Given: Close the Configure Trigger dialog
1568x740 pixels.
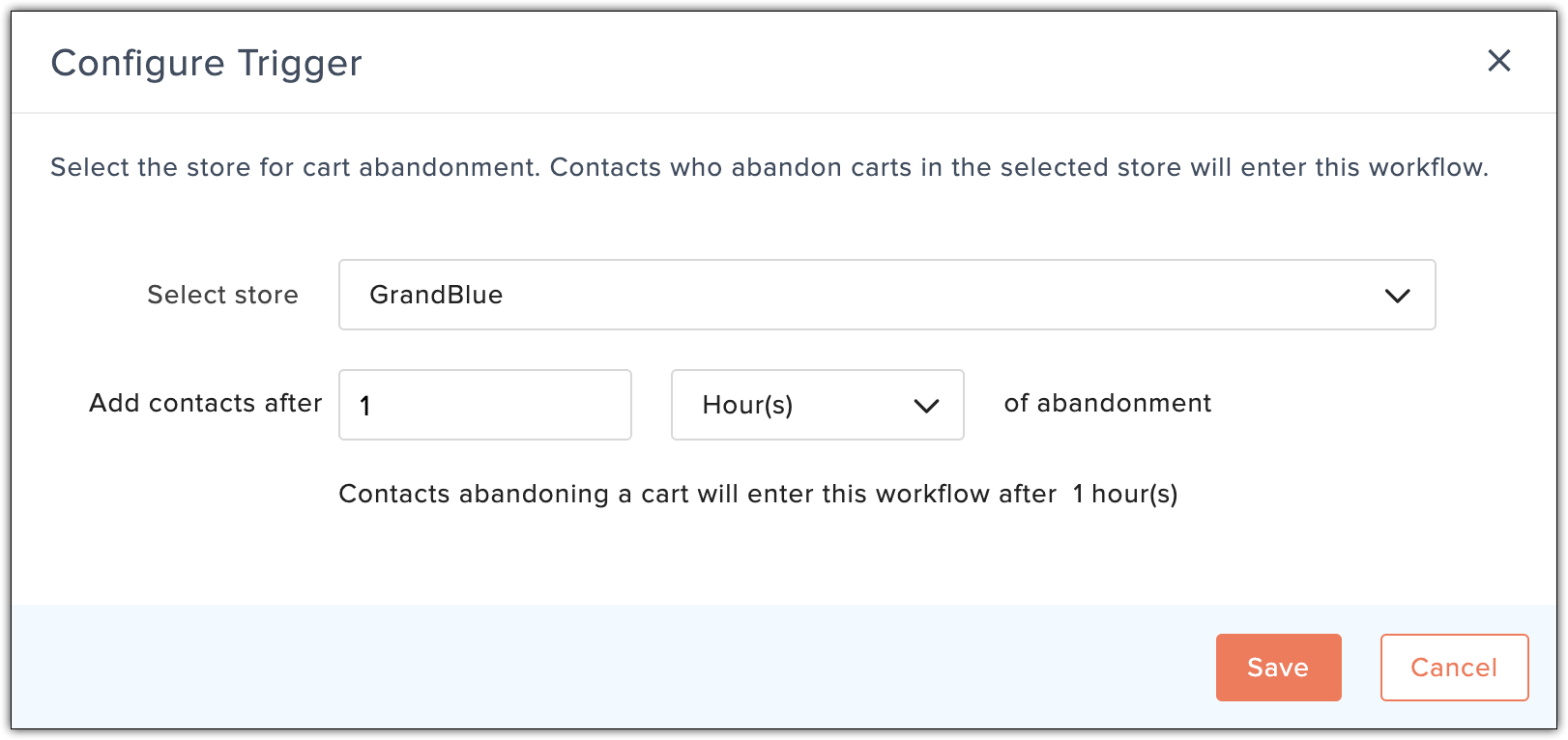Looking at the screenshot, I should point(1498,61).
